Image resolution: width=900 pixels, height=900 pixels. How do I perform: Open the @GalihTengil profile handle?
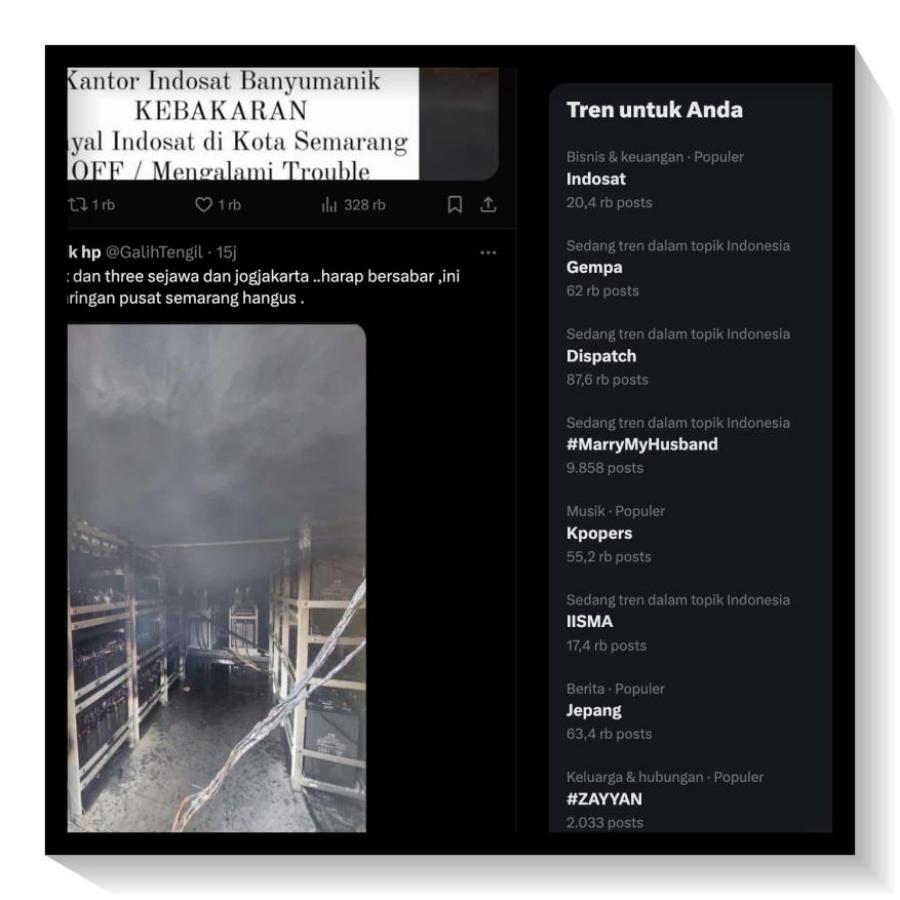pos(154,252)
